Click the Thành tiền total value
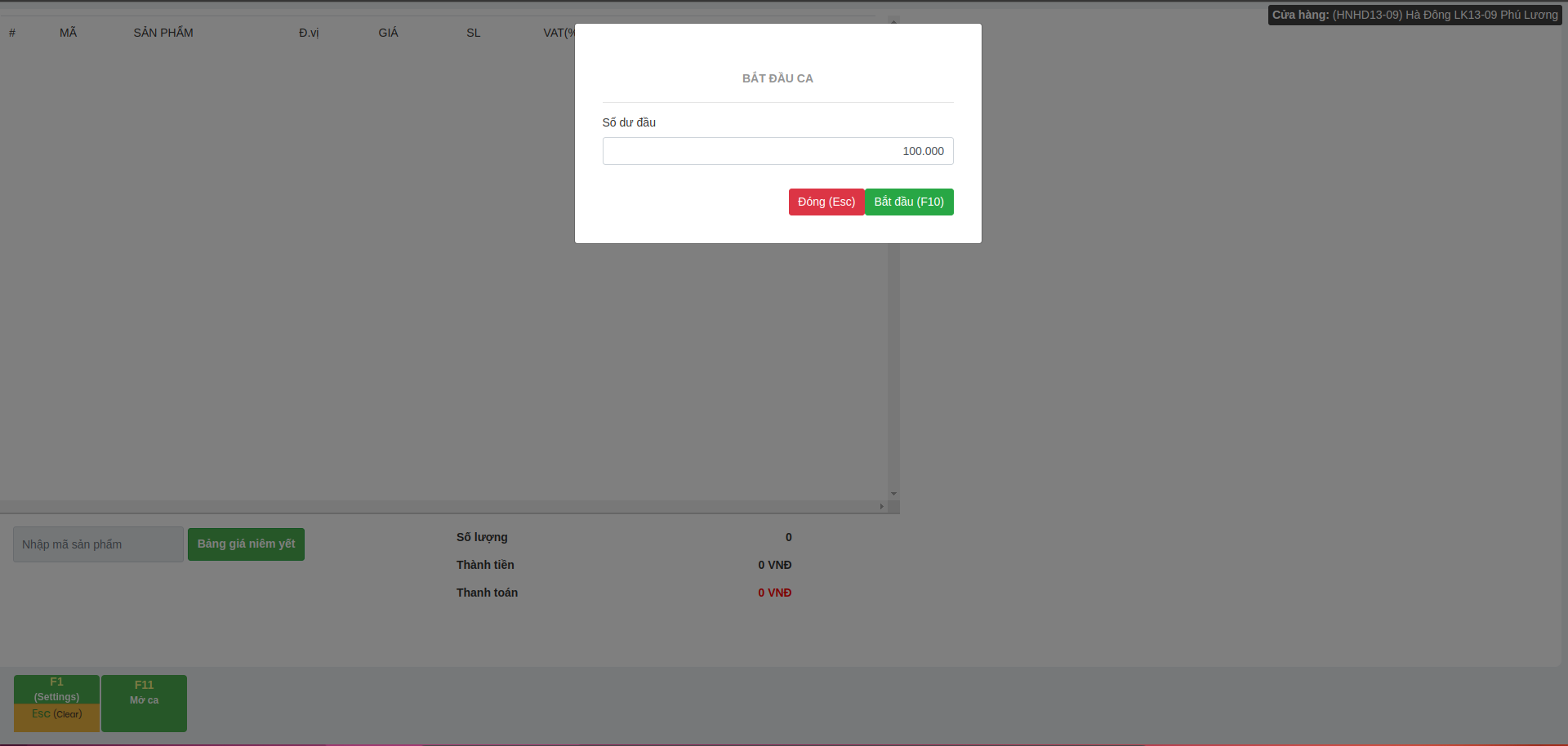This screenshot has width=1568, height=746. 774,565
